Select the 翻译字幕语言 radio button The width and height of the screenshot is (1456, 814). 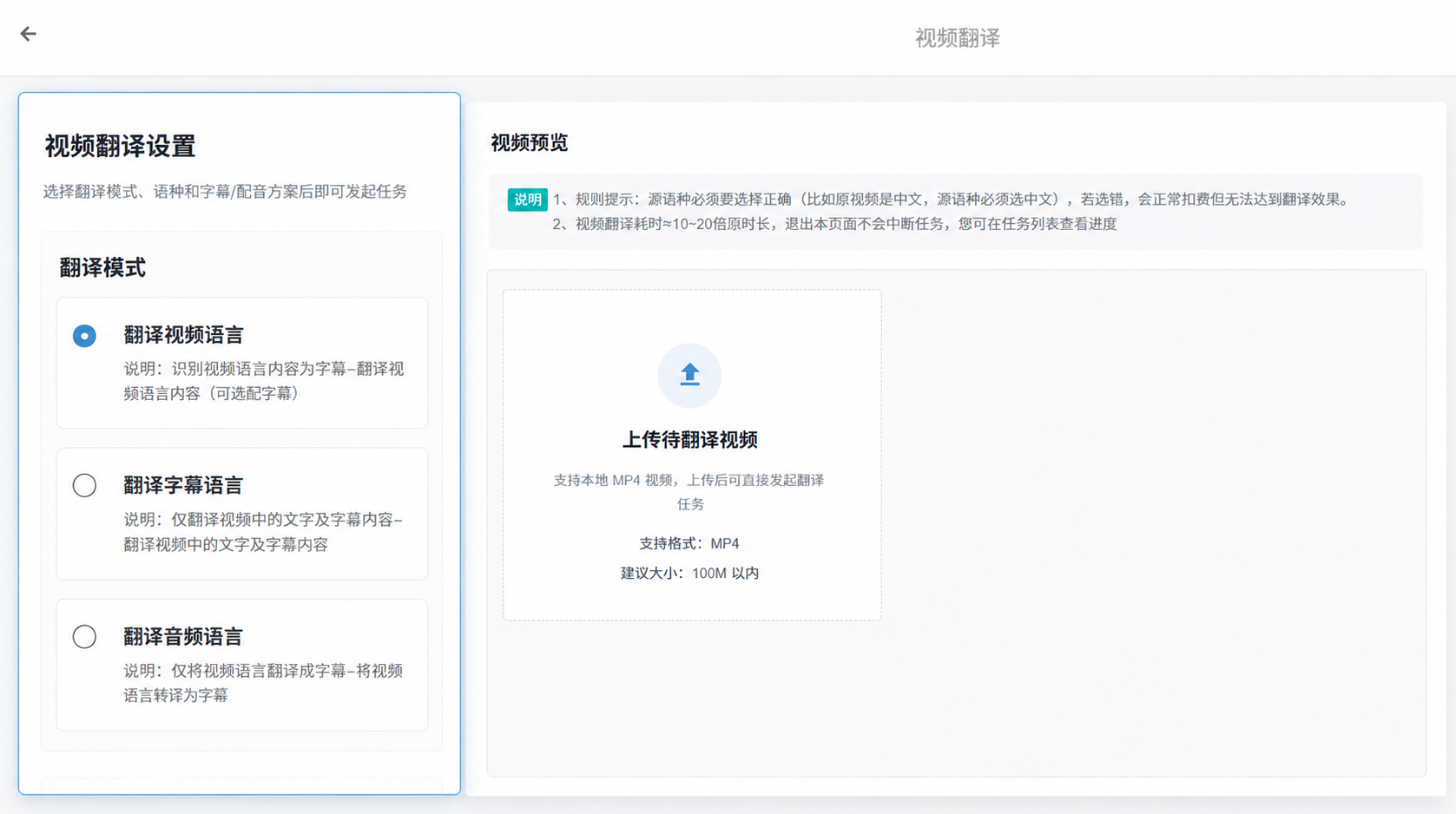84,485
